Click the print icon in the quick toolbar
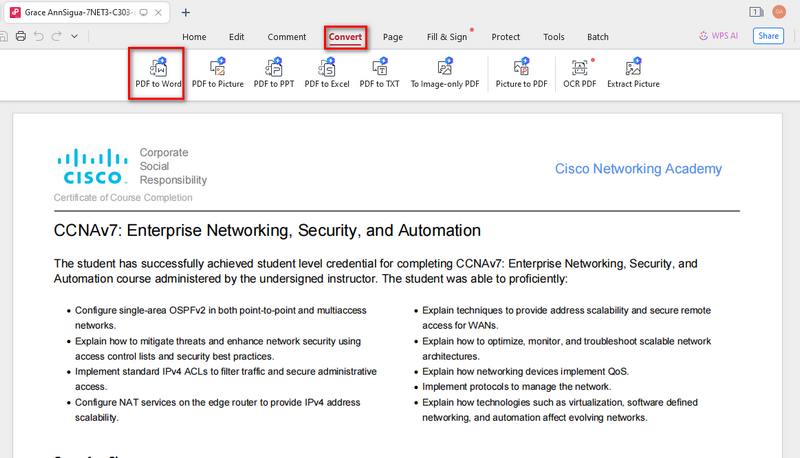This screenshot has width=800, height=458. tap(21, 36)
